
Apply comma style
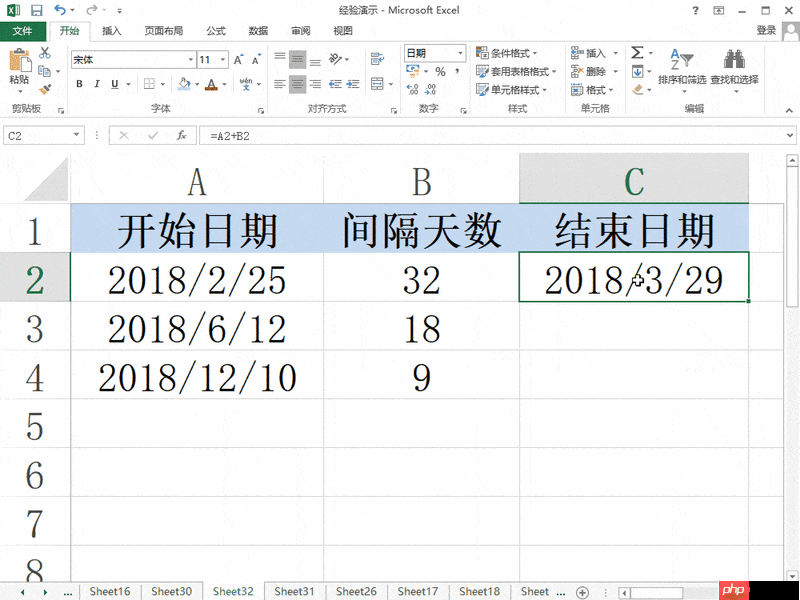pyautogui.click(x=457, y=71)
